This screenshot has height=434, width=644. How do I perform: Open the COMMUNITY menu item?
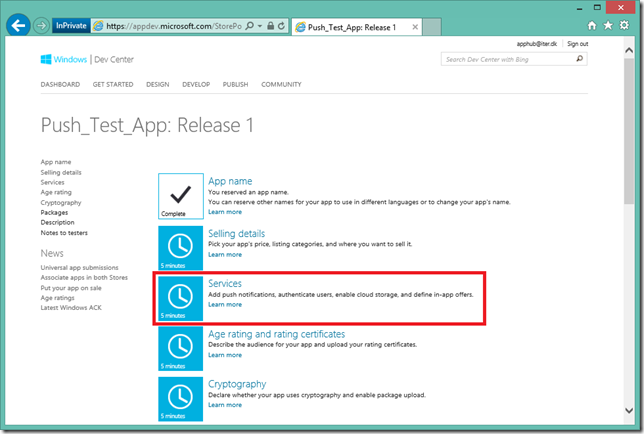click(x=281, y=85)
